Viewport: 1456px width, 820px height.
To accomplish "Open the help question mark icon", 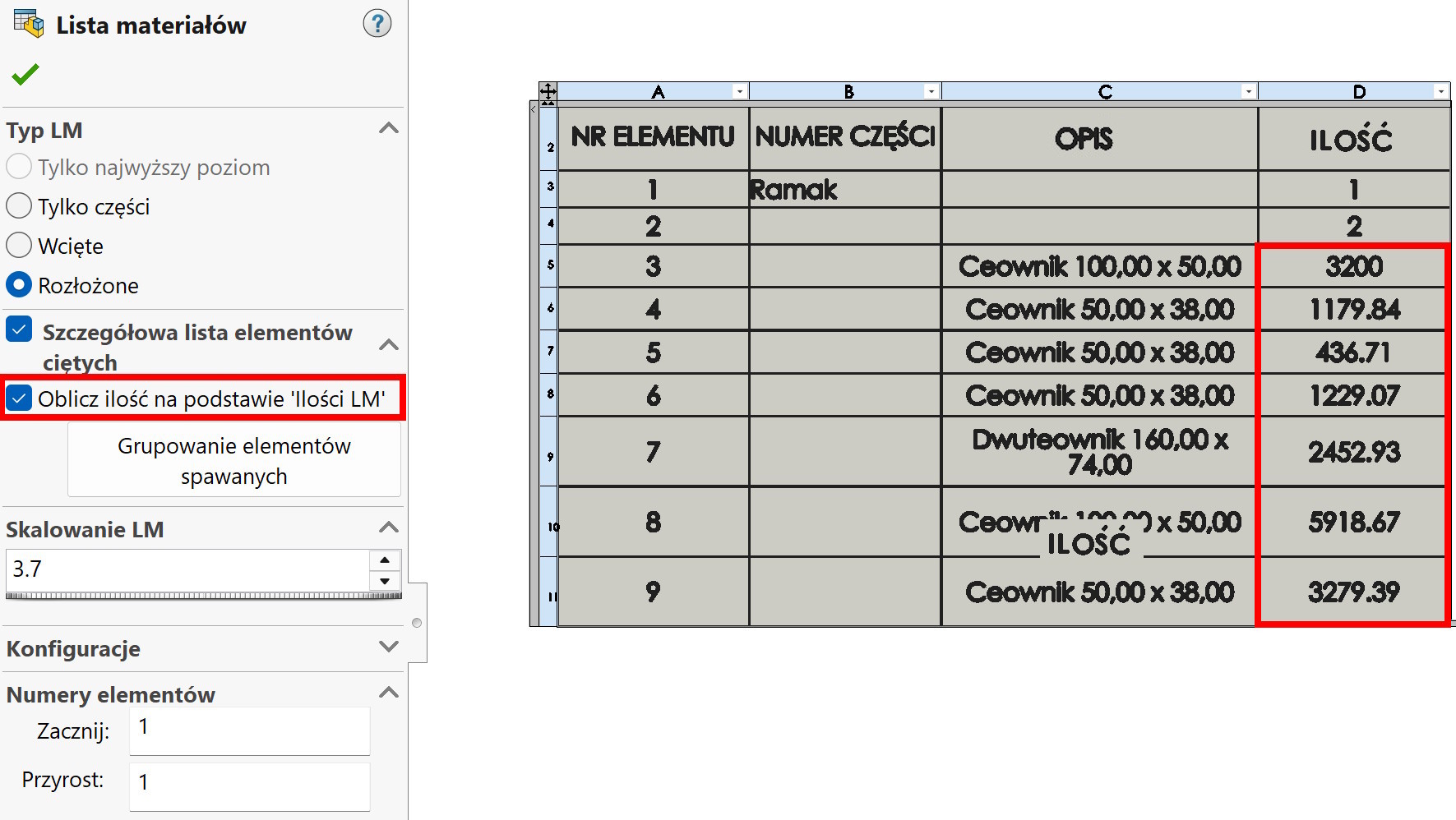I will [x=377, y=24].
